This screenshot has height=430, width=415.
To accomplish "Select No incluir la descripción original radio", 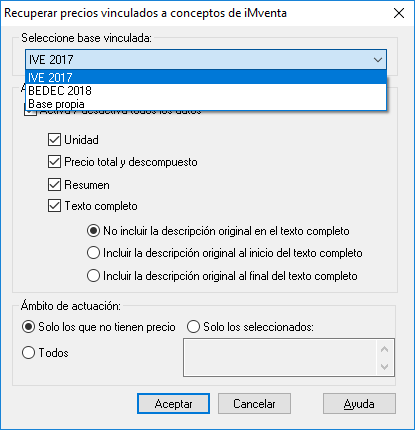I will (93, 231).
